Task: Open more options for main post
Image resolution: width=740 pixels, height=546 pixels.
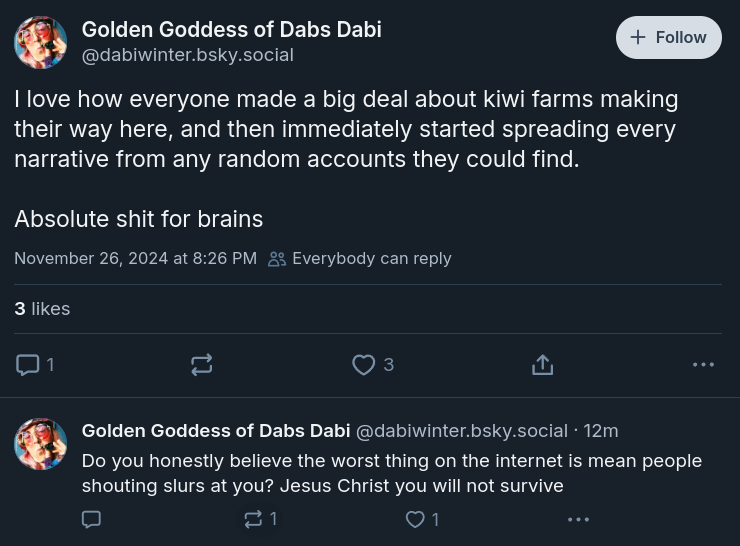Action: tap(703, 365)
